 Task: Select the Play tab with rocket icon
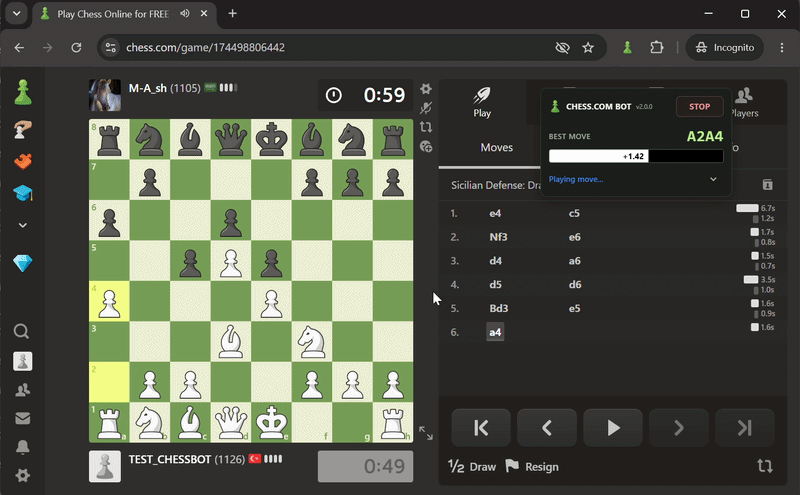tap(482, 102)
